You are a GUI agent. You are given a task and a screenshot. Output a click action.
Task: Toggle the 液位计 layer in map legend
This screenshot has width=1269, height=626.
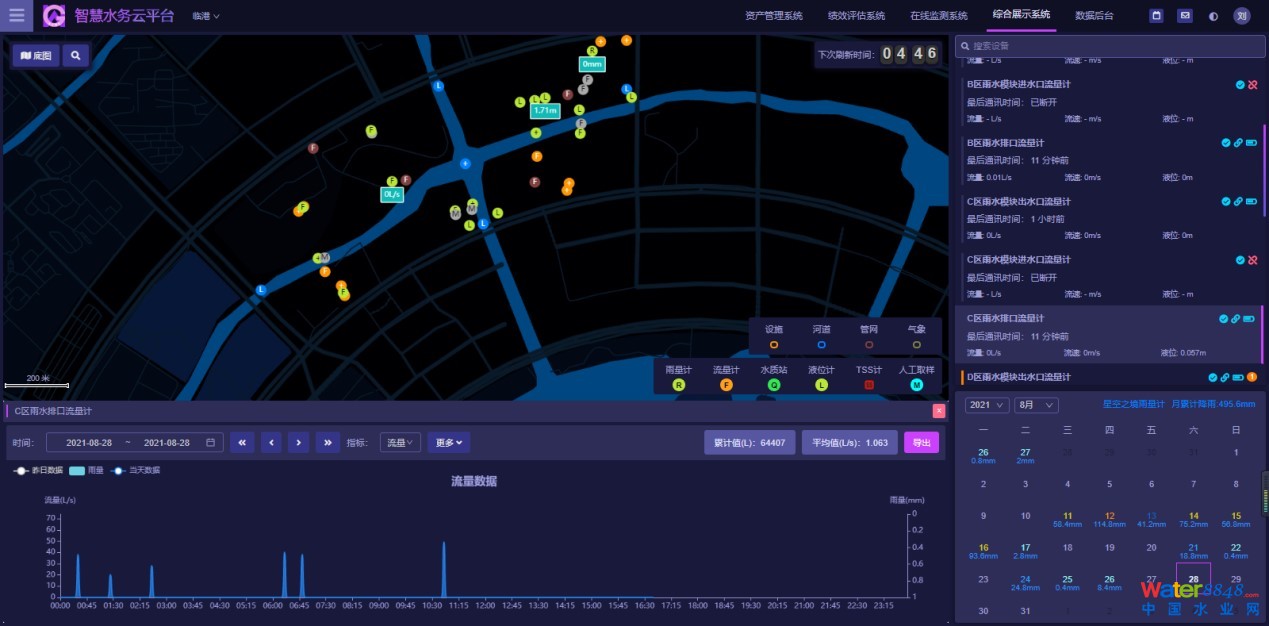click(822, 384)
